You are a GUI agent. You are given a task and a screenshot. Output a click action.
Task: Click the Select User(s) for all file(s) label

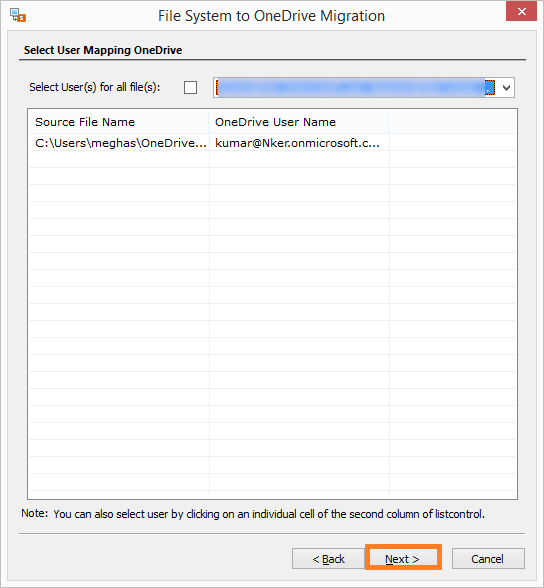[95, 87]
